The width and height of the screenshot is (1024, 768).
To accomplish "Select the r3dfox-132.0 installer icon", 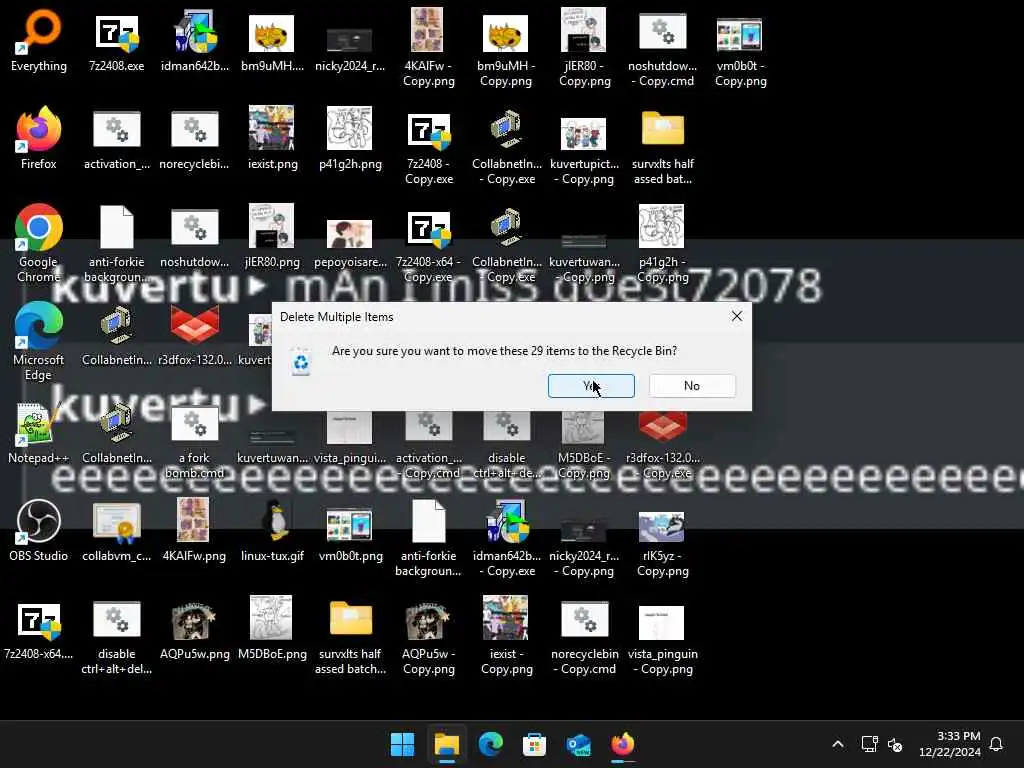I will 195,335.
